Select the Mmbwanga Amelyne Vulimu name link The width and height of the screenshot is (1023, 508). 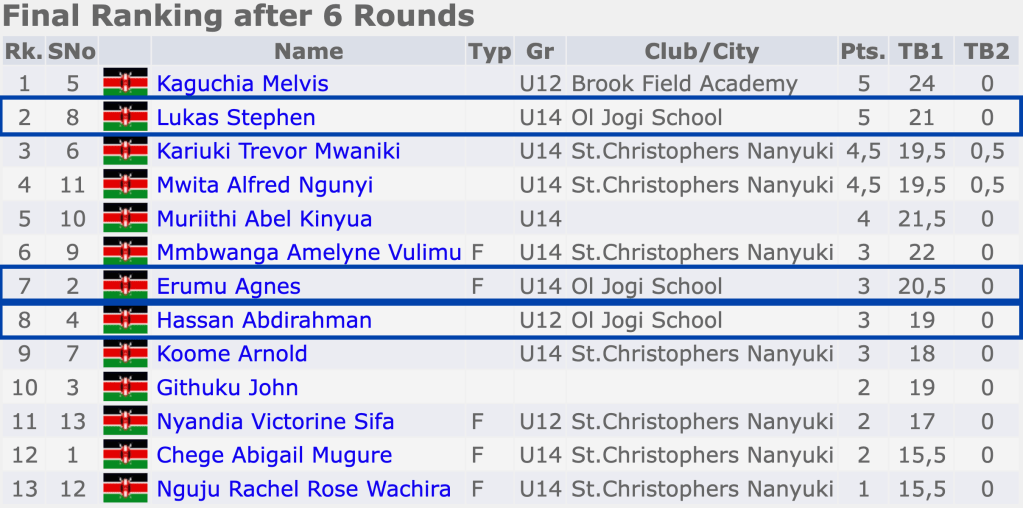pyautogui.click(x=309, y=253)
